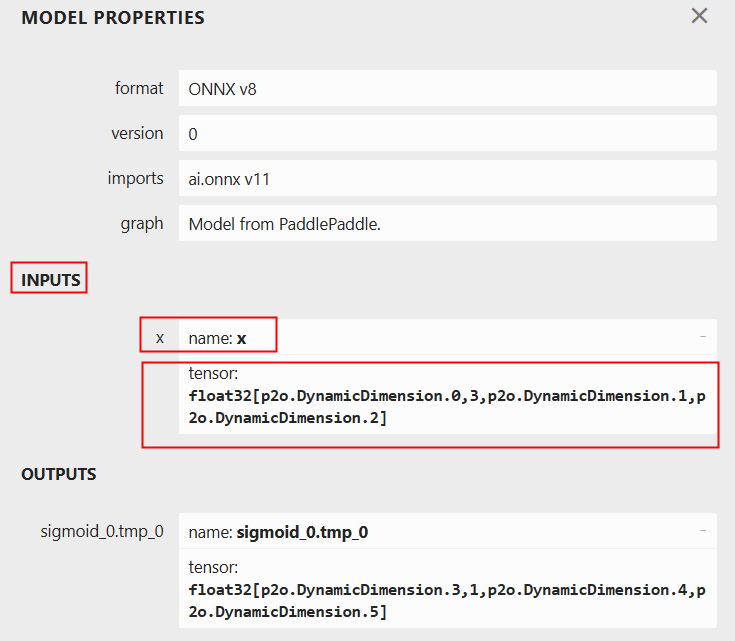Click the graph property label
Viewport: 735px width, 641px height.
141,223
